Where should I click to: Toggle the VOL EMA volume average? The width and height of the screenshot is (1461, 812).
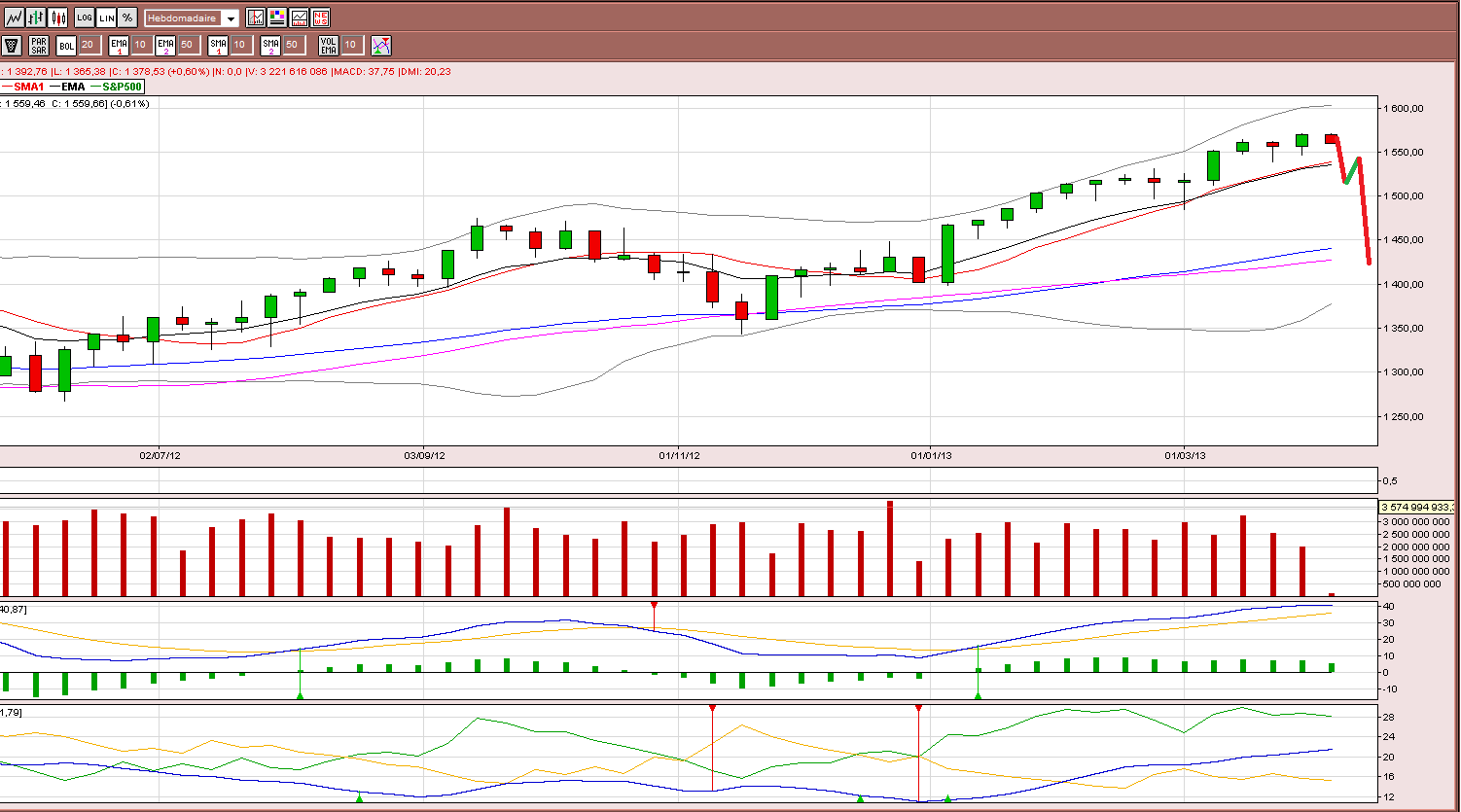(329, 45)
